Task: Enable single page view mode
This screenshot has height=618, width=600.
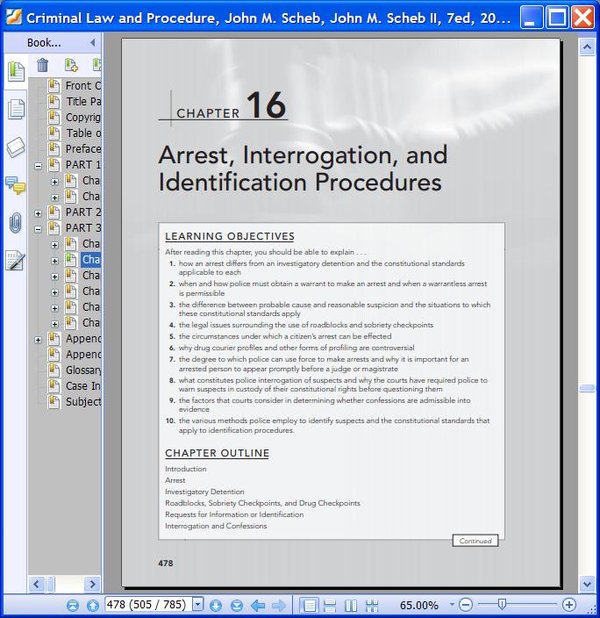Action: tap(309, 605)
